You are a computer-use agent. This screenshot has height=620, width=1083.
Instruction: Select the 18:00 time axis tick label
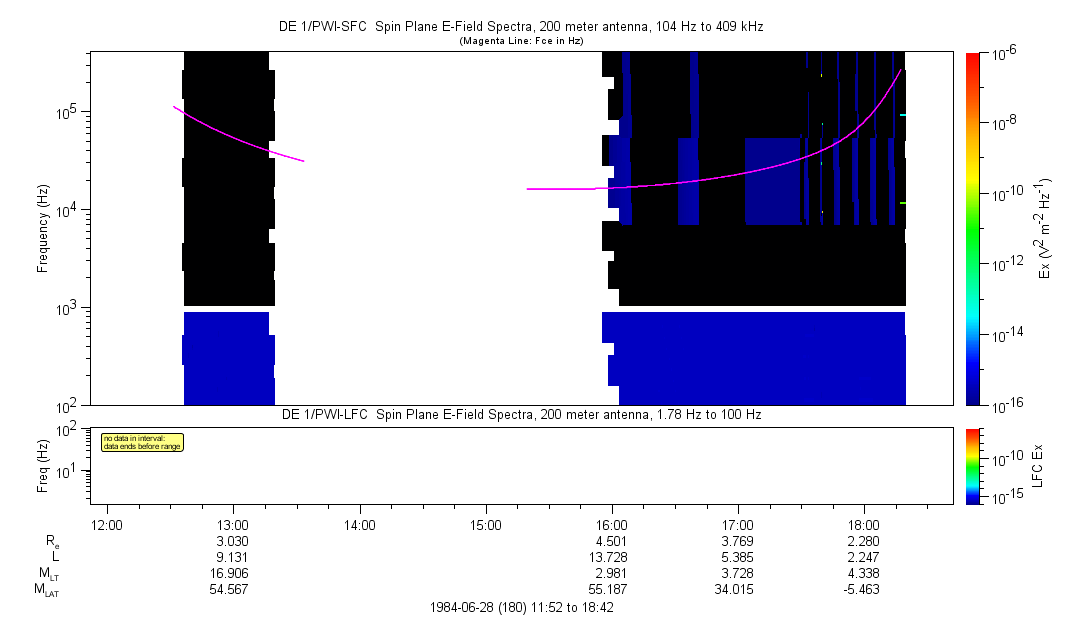[x=863, y=524]
